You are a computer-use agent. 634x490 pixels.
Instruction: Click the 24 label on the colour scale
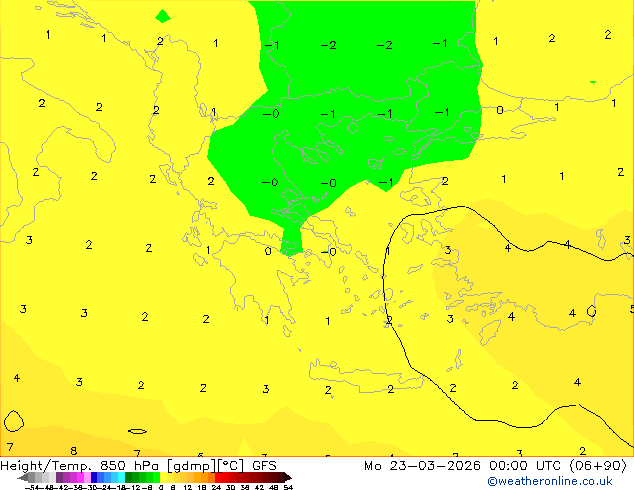click(x=216, y=487)
